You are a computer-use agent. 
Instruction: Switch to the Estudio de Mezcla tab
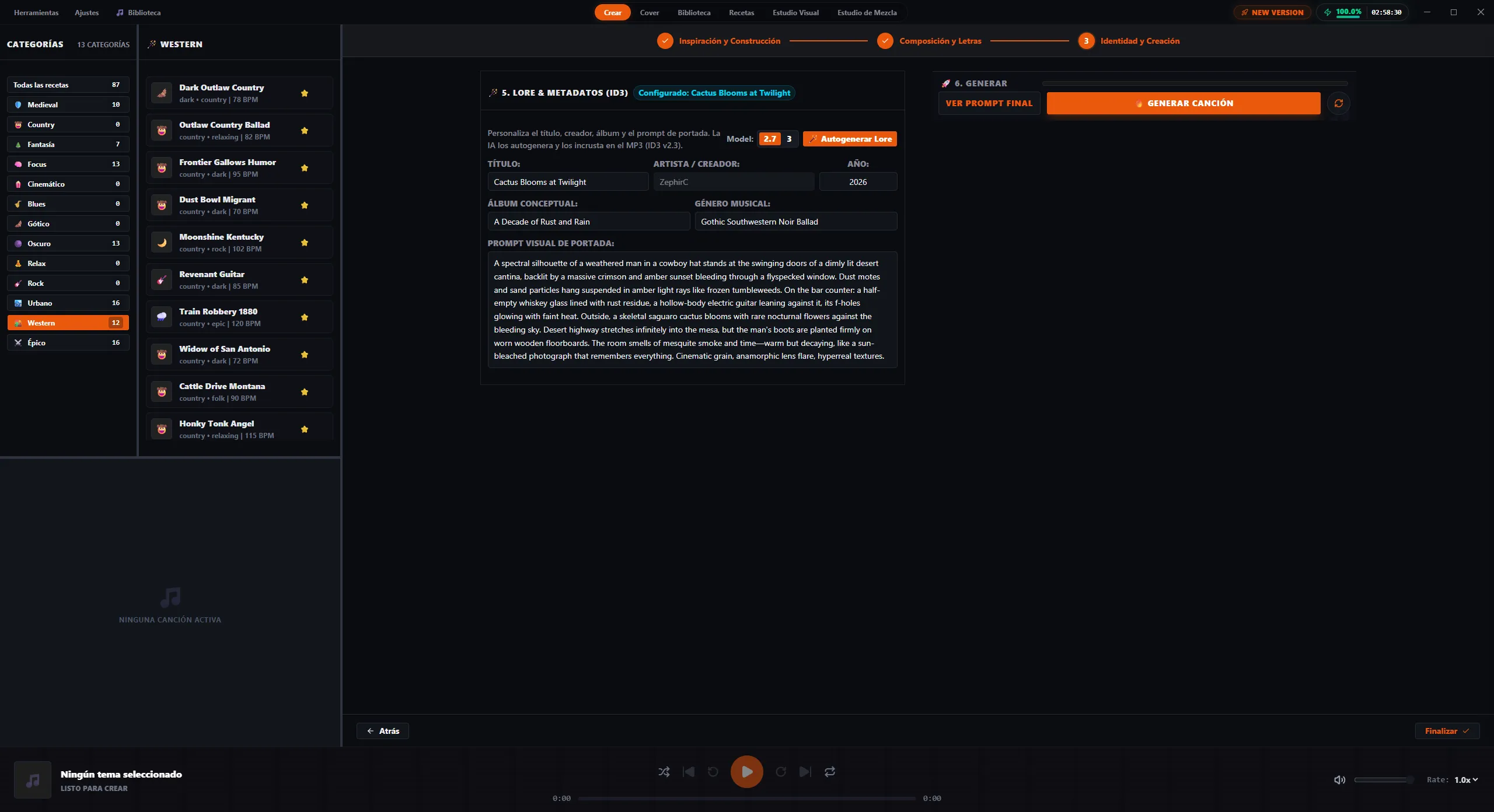tap(867, 12)
